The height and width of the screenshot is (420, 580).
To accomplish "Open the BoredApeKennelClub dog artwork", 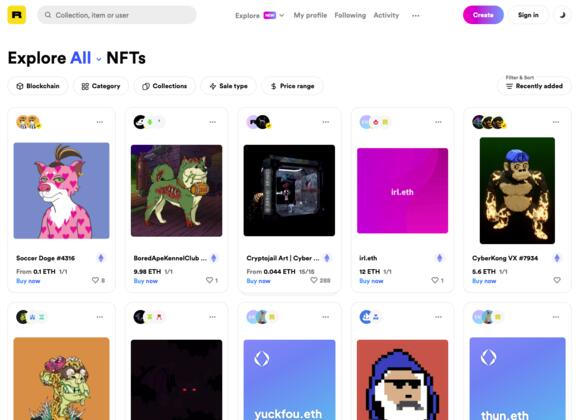I will pyautogui.click(x=176, y=191).
